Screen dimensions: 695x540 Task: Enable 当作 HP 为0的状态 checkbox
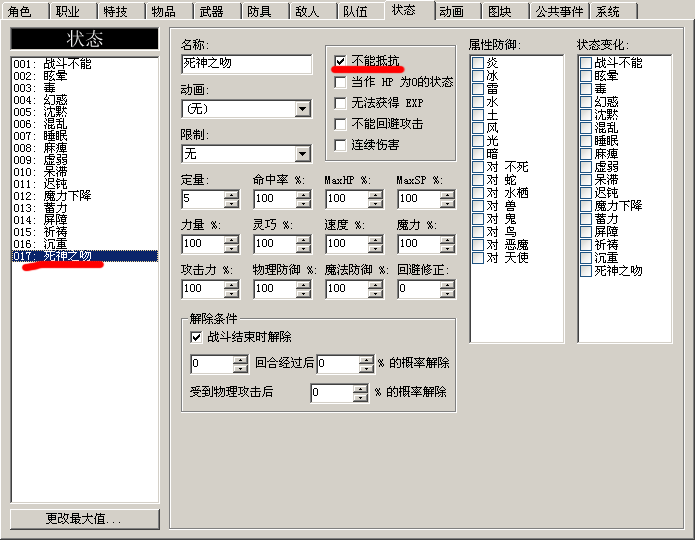tap(340, 82)
